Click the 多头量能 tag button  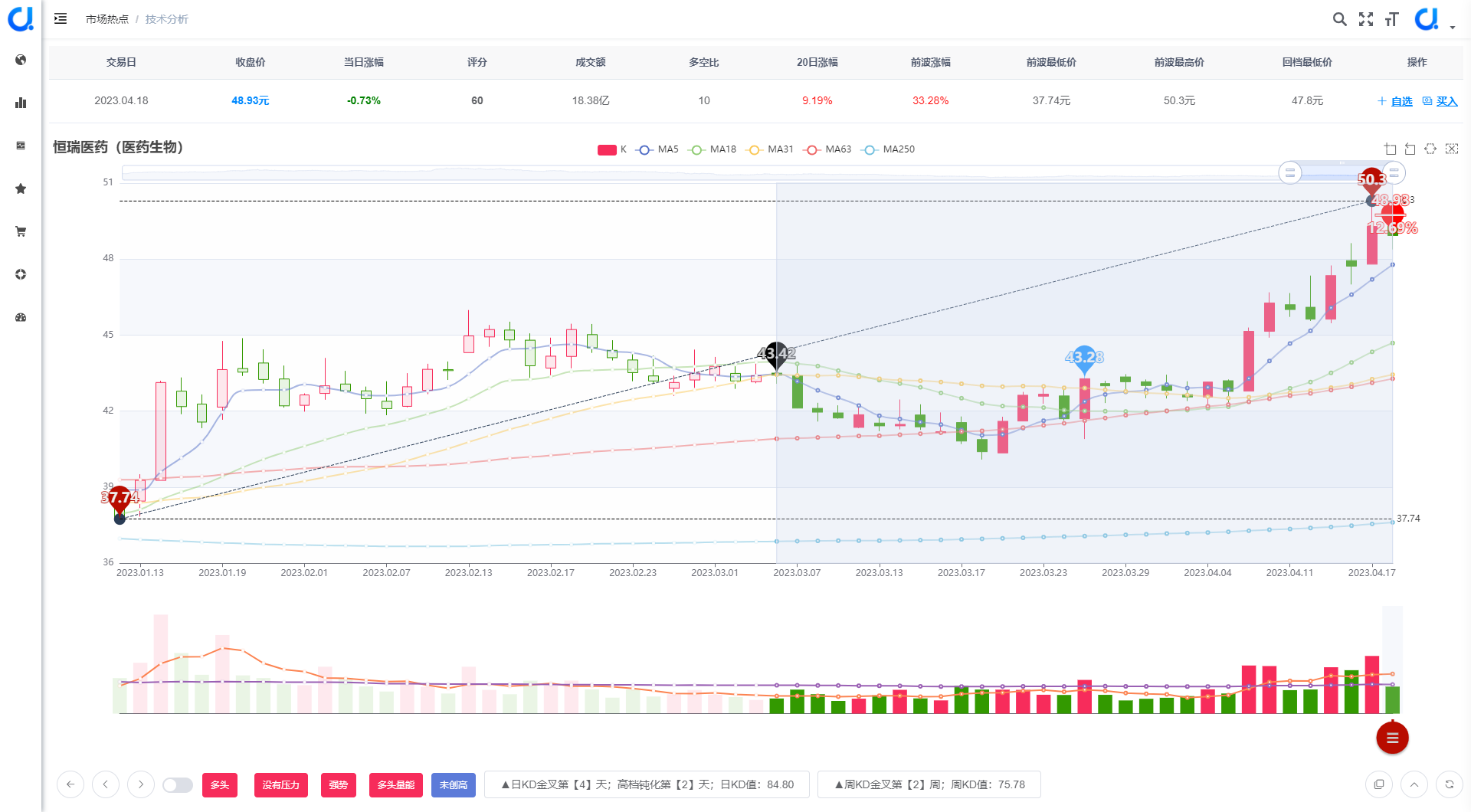(x=396, y=785)
